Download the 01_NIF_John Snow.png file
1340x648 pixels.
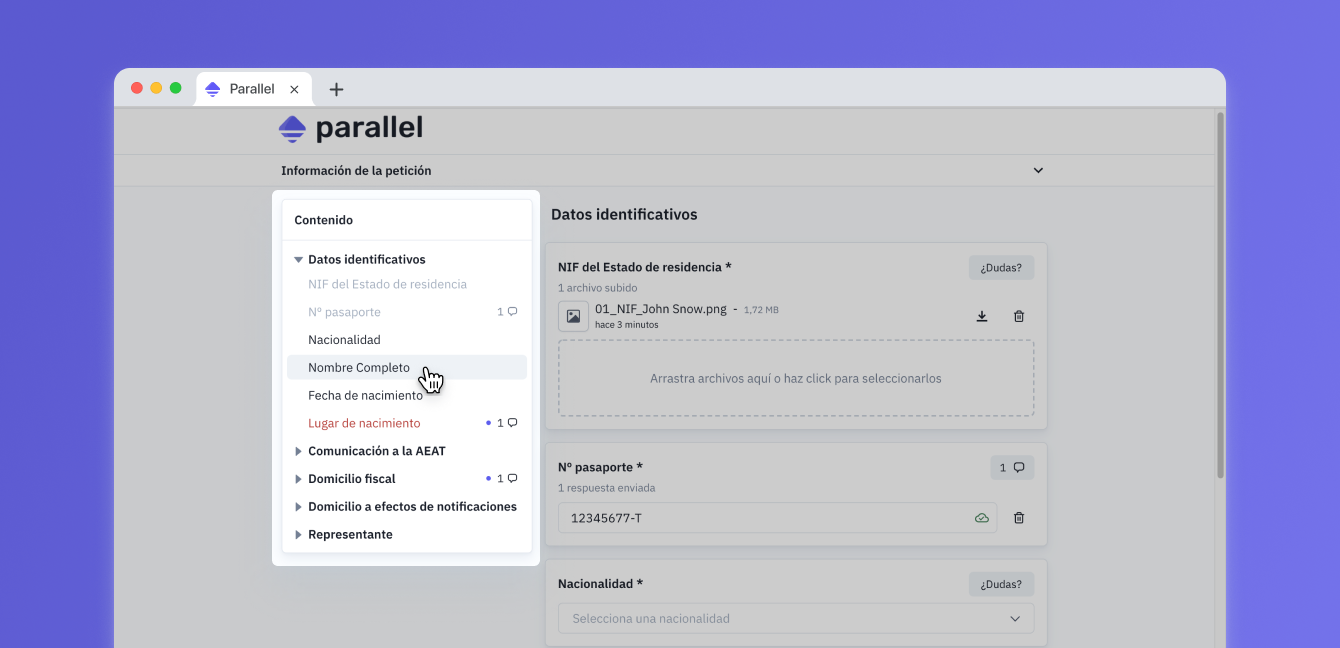(982, 316)
